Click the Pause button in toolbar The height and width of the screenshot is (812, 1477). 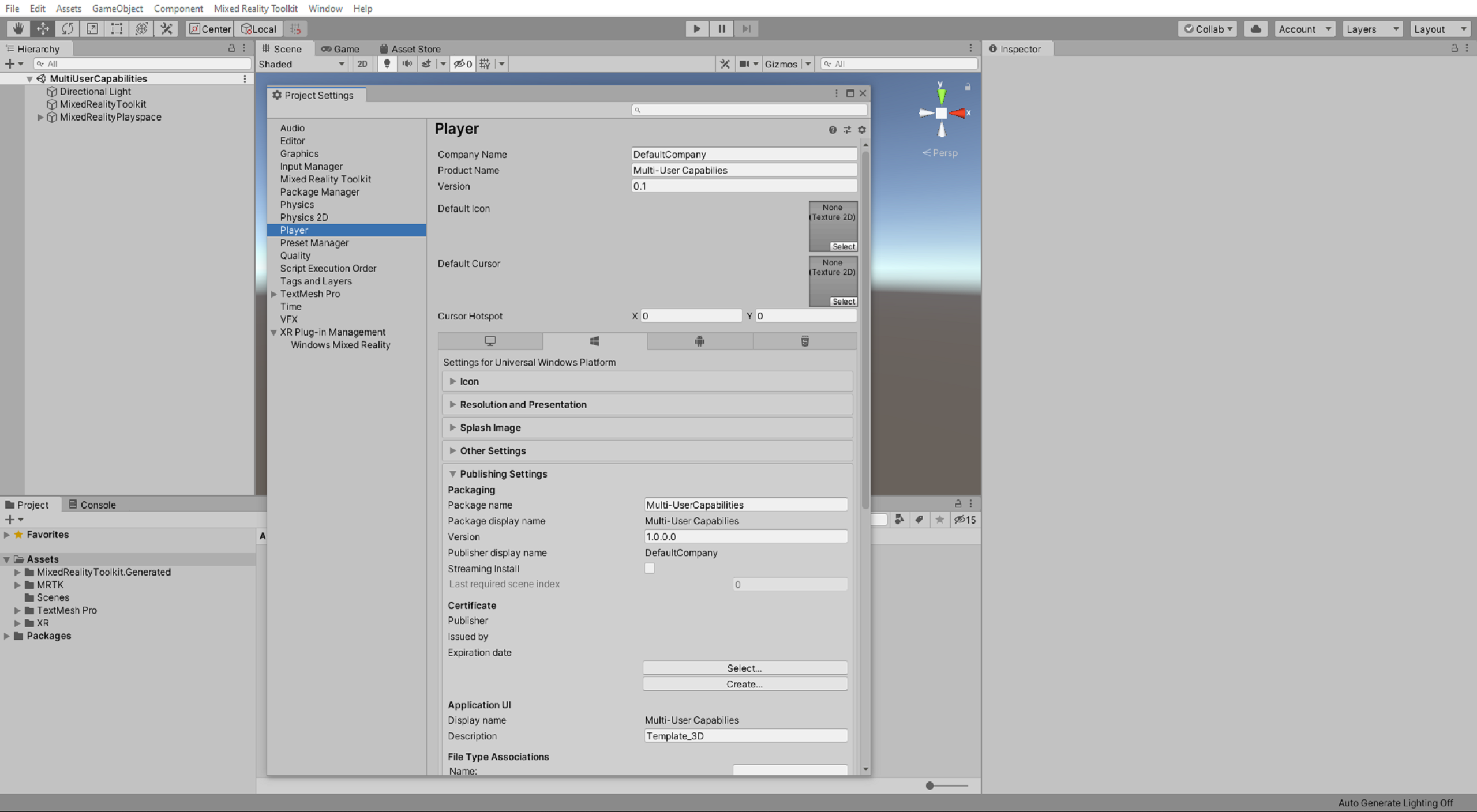pos(721,28)
